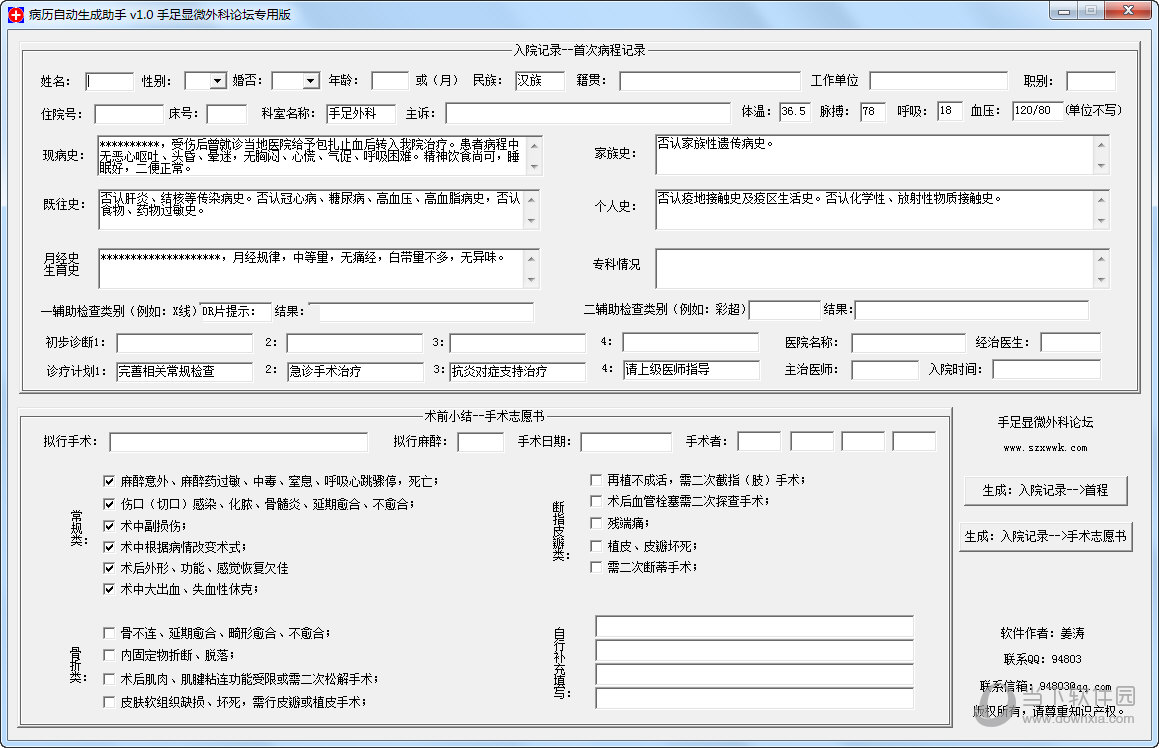Click the 血压 field showing 120/80
Image resolution: width=1159 pixels, height=748 pixels.
coord(1037,111)
